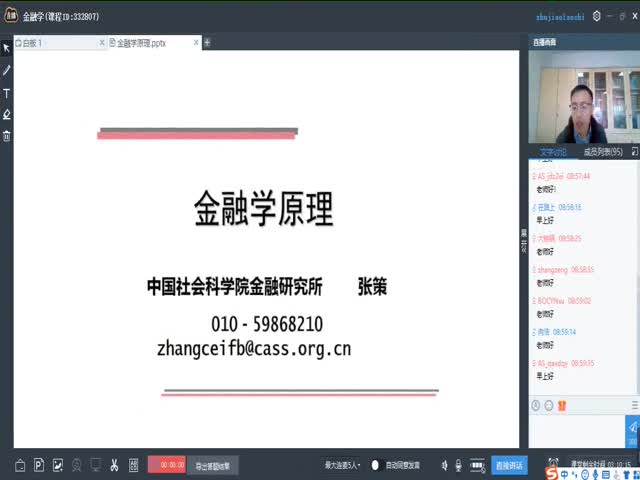Viewport: 640px width, 480px height.
Task: Select the pointer arrow tool
Action: [7, 49]
